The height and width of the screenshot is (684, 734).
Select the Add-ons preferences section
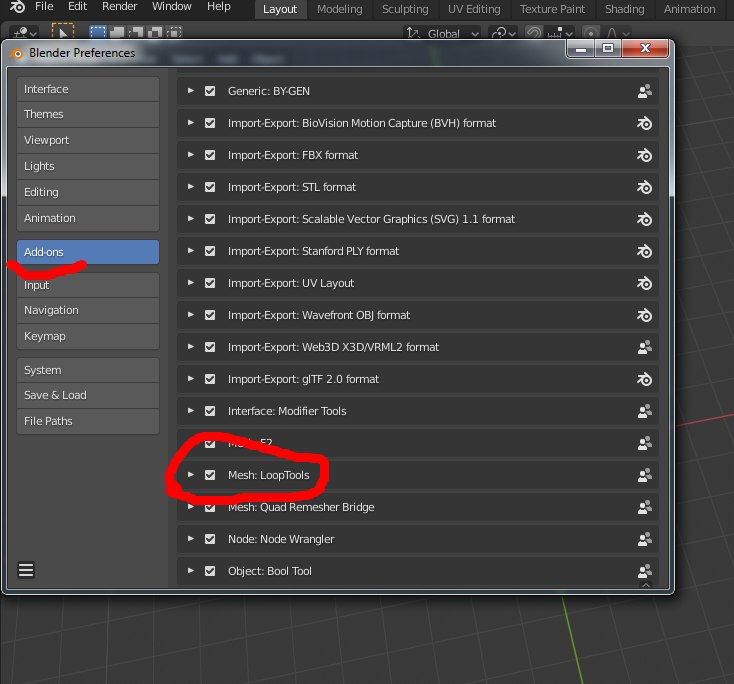(x=88, y=252)
